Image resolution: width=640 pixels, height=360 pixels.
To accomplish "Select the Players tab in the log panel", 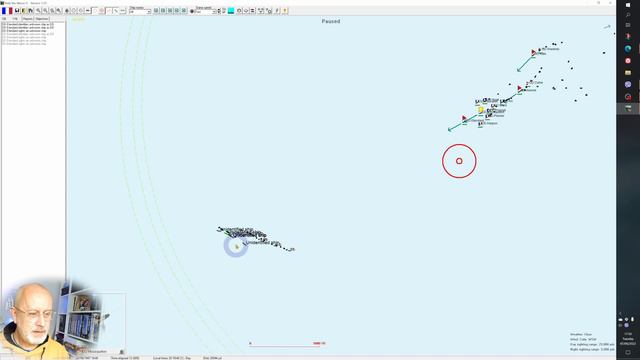I will (27, 19).
